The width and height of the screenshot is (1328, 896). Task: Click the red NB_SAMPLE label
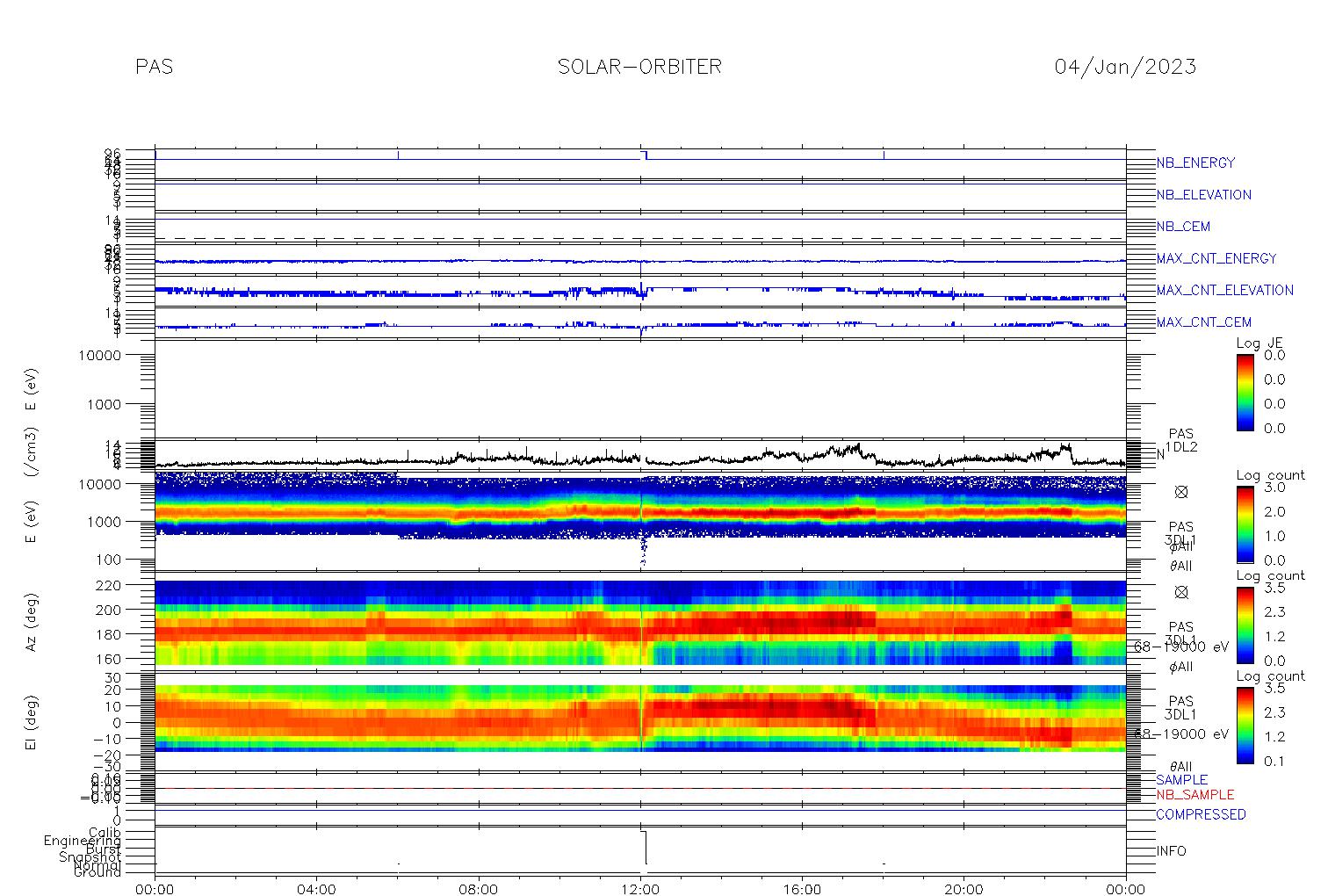coord(1194,795)
